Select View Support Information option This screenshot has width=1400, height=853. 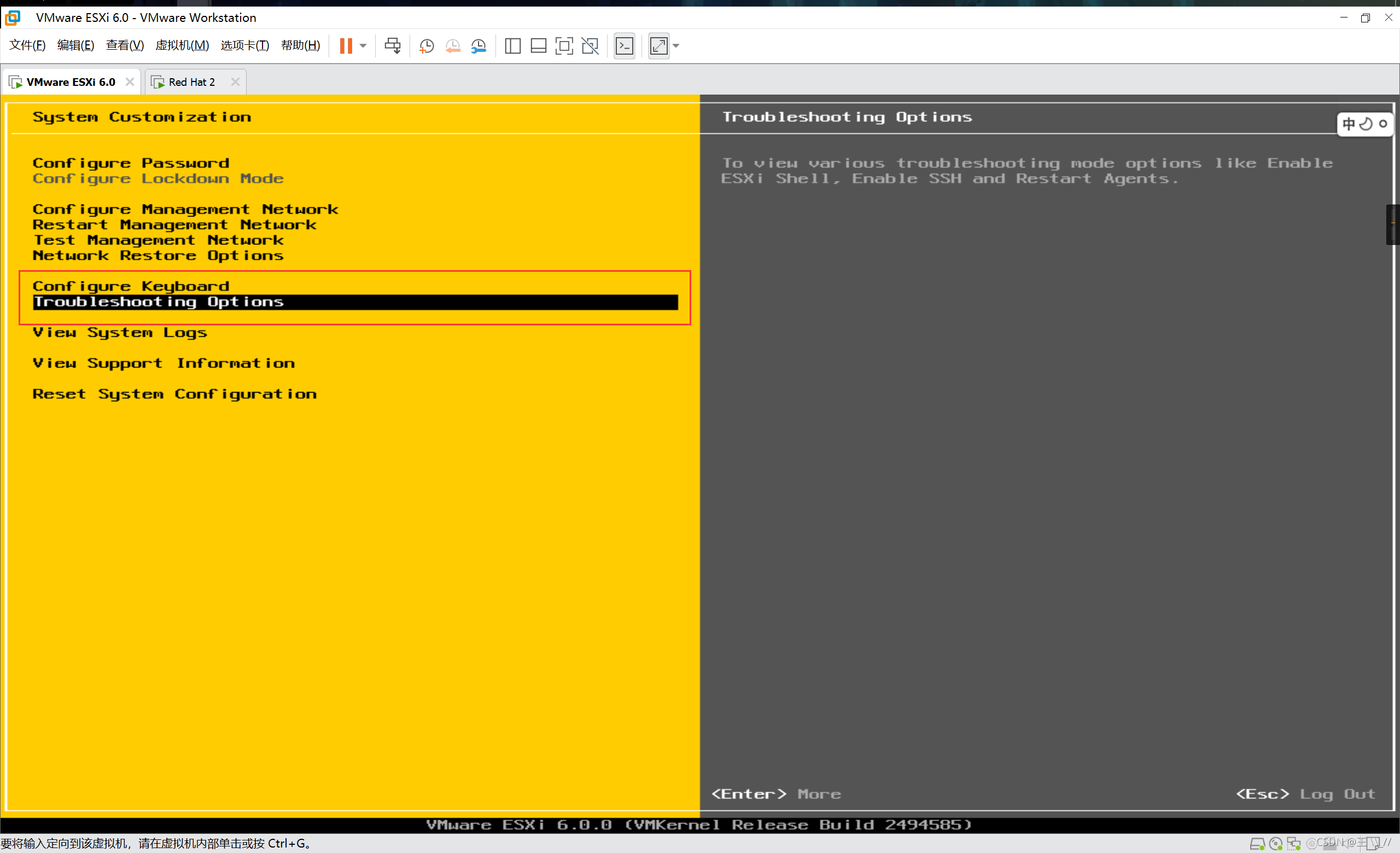point(163,362)
